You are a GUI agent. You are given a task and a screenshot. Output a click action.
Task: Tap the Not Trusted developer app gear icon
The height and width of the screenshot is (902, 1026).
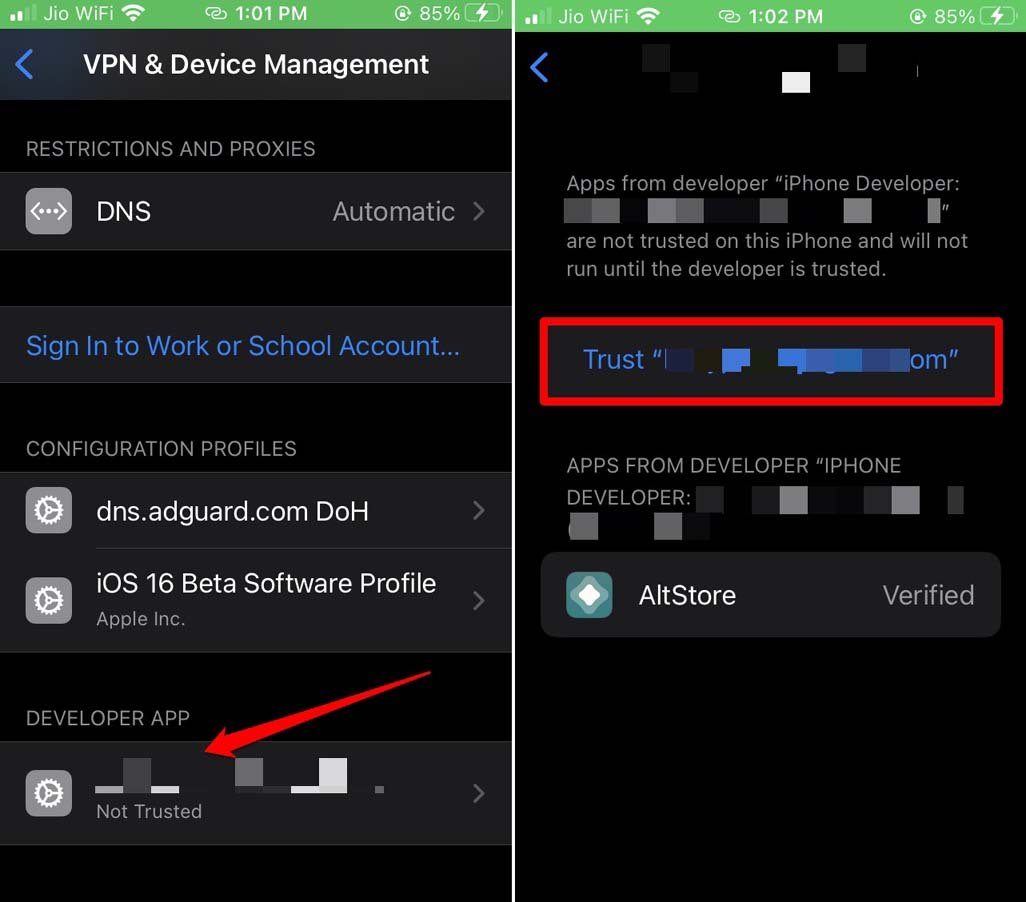pyautogui.click(x=48, y=793)
